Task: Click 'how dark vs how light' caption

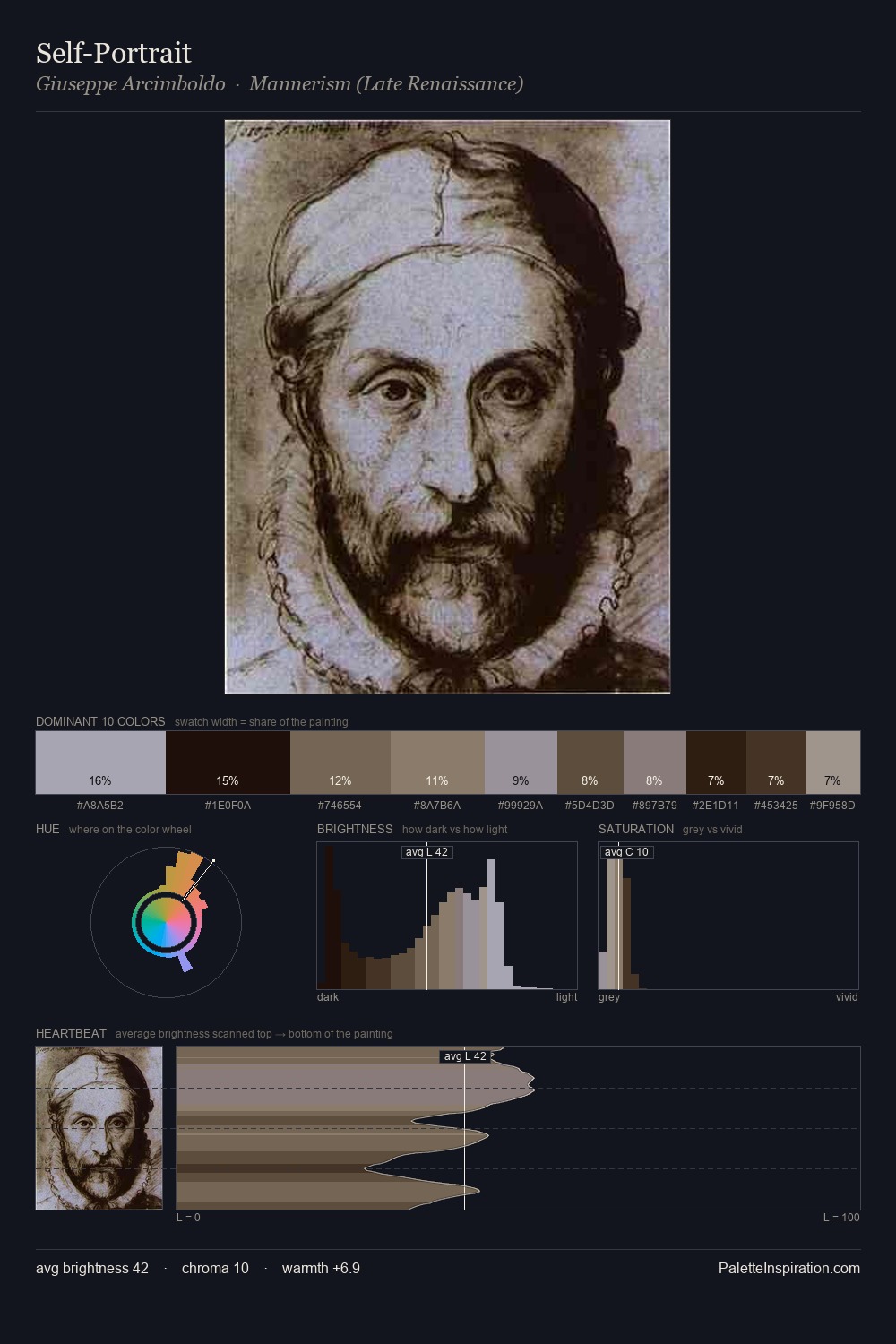Action: [454, 830]
